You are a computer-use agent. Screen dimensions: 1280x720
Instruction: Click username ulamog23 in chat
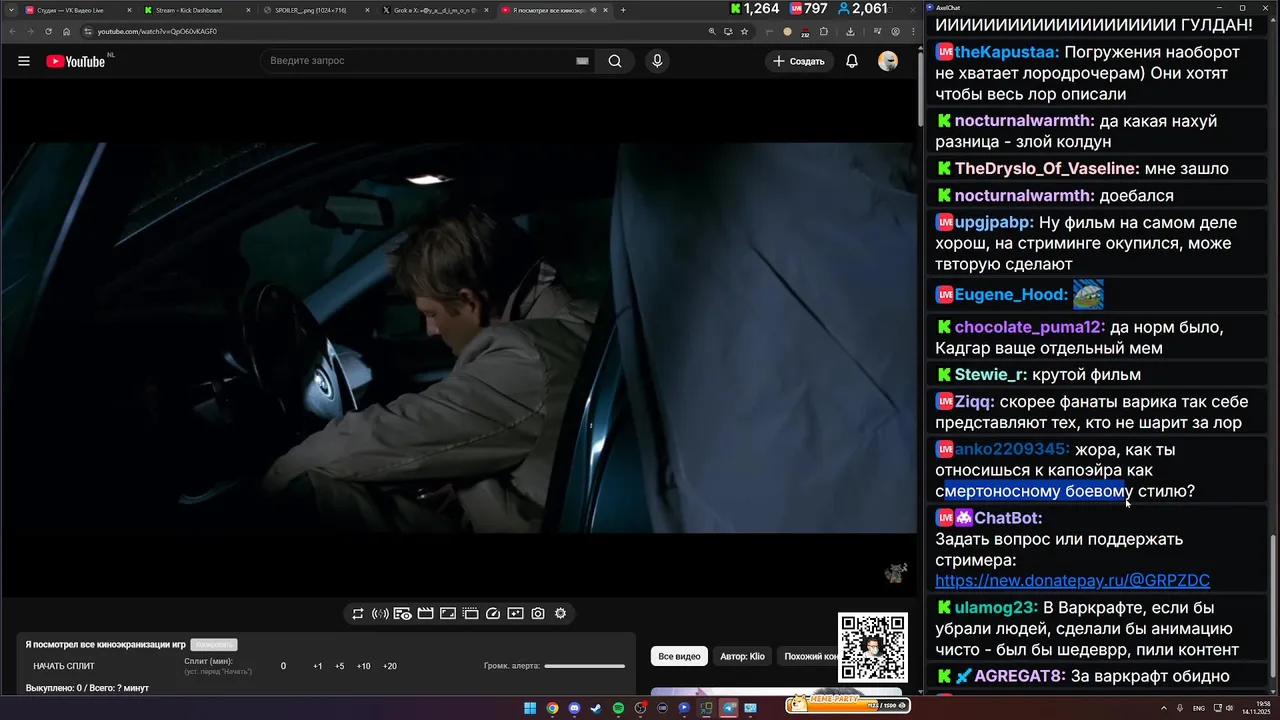[x=996, y=608]
